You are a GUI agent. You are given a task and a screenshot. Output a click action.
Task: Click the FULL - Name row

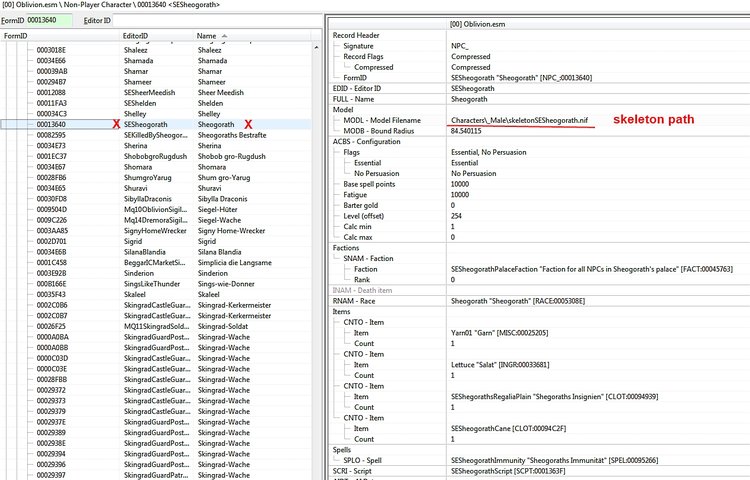pyautogui.click(x=539, y=99)
